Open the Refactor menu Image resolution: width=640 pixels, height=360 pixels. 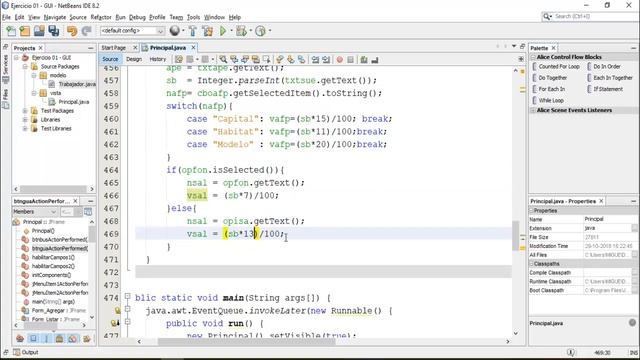pyautogui.click(x=101, y=17)
